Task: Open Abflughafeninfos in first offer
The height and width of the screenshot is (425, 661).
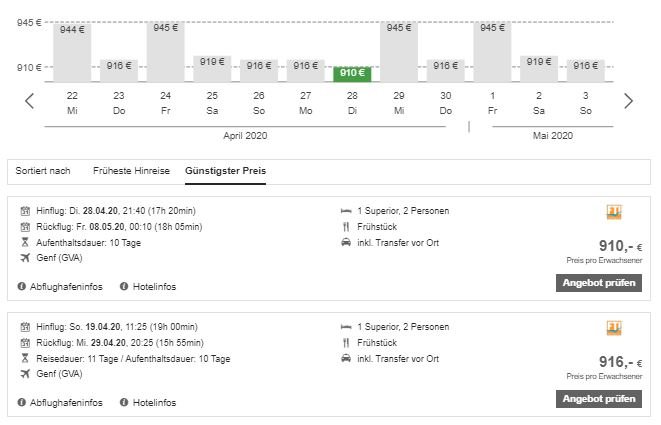Action: point(65,286)
